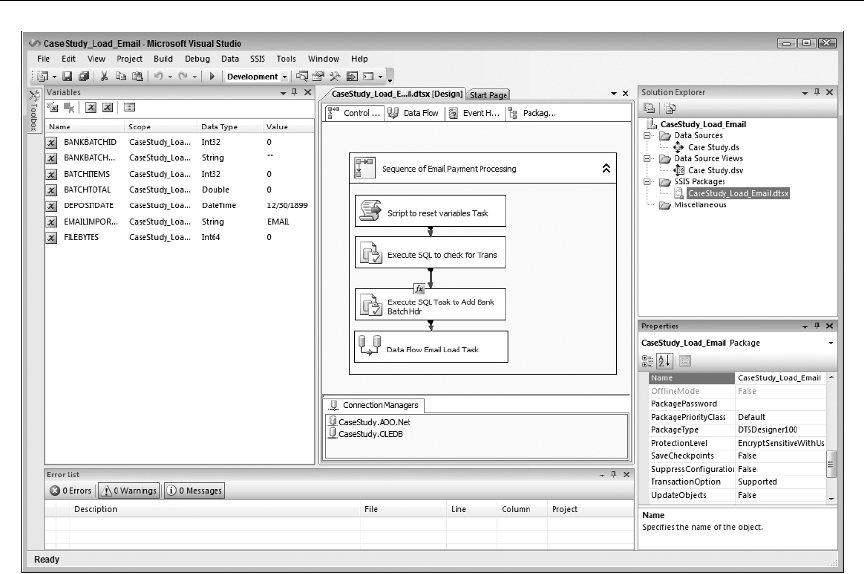
Task: Click the EMAIL value of EMAILIMPOR variable
Action: 278,221
